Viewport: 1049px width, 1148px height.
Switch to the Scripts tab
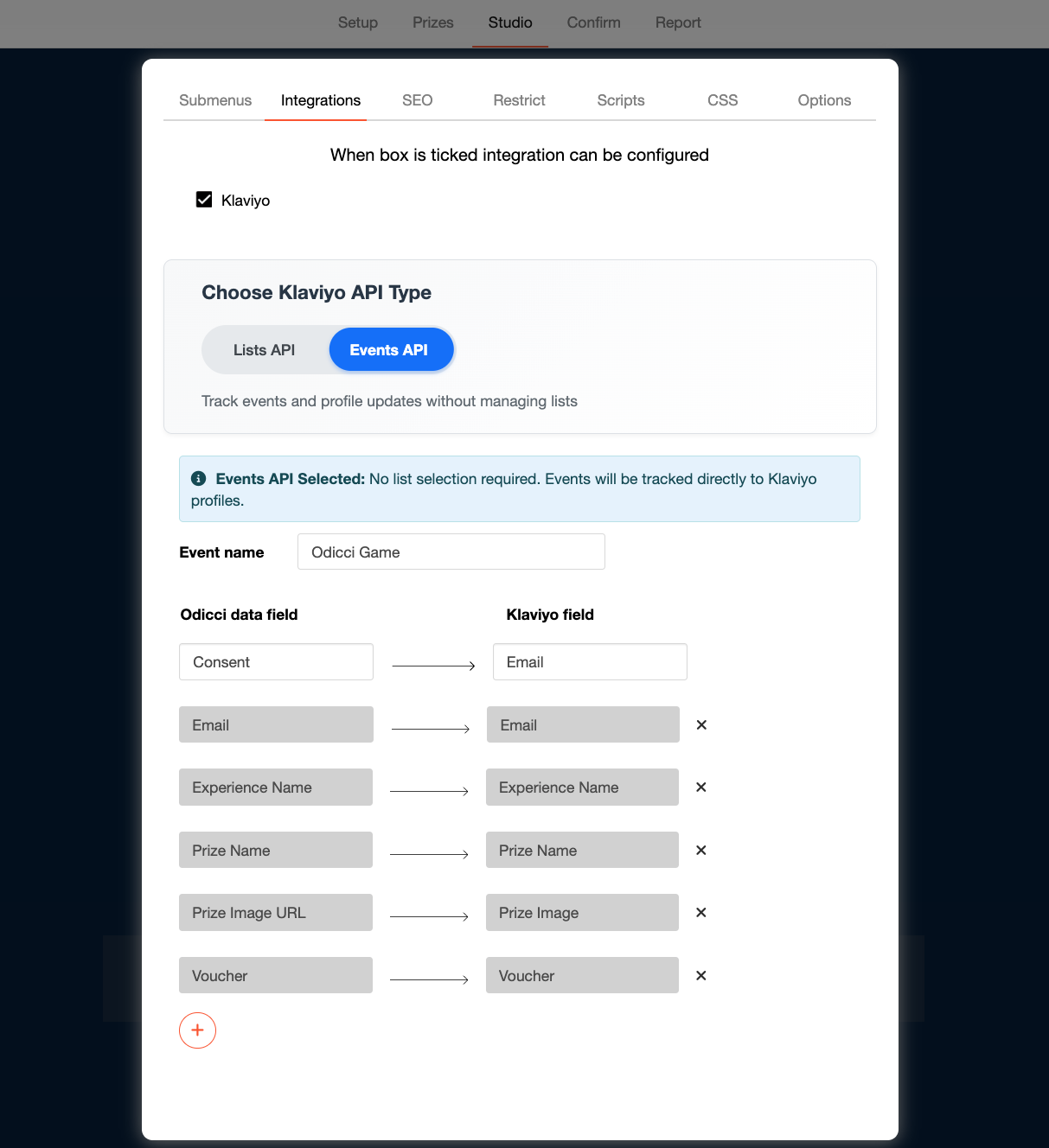click(621, 100)
